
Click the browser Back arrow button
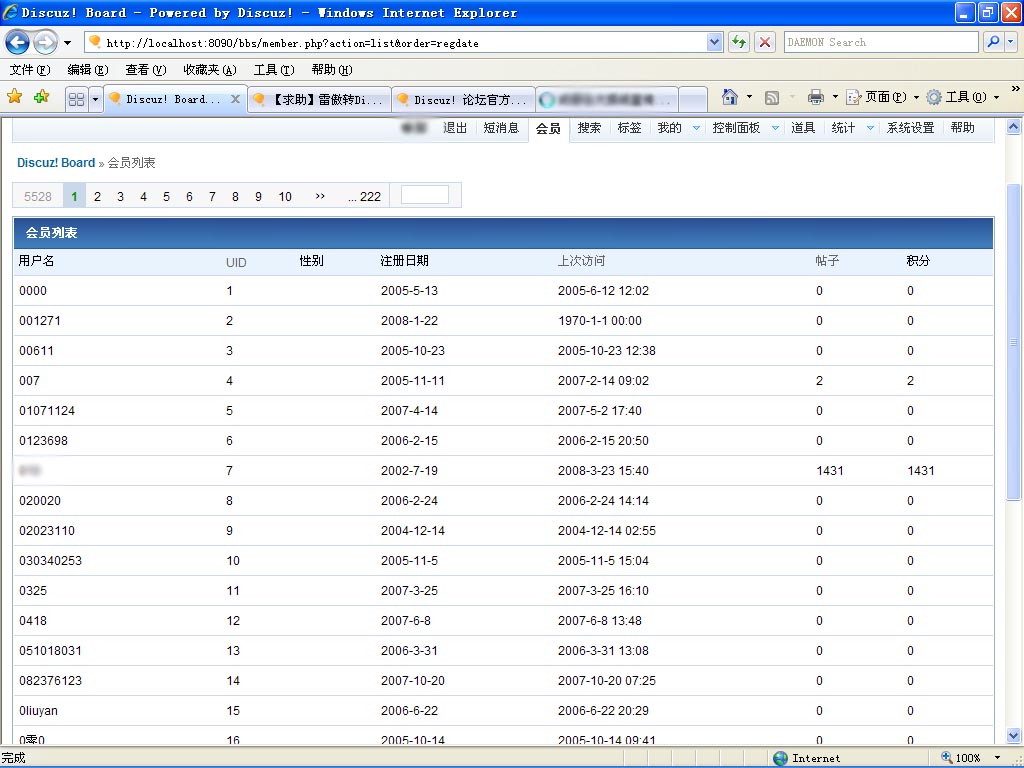tap(18, 43)
